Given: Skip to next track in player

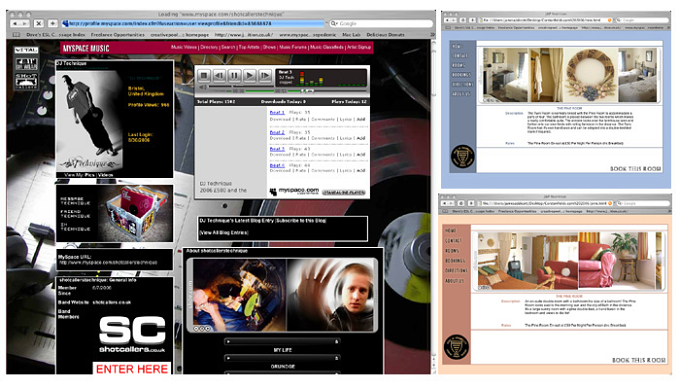Looking at the screenshot, I should pos(265,75).
